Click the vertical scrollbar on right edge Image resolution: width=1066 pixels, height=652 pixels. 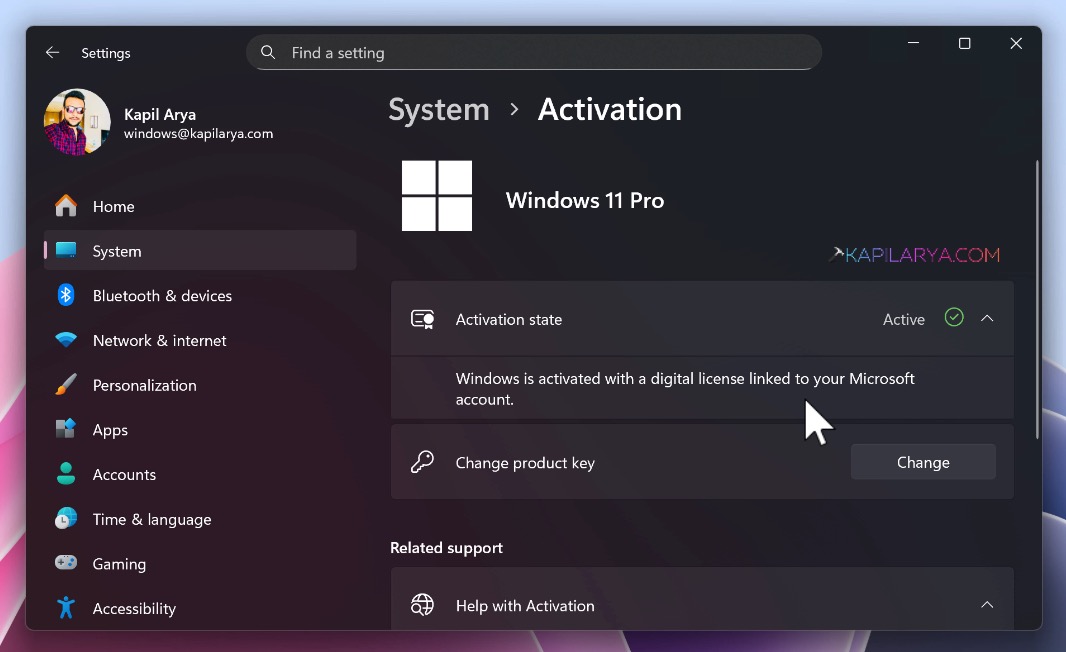click(x=1037, y=300)
